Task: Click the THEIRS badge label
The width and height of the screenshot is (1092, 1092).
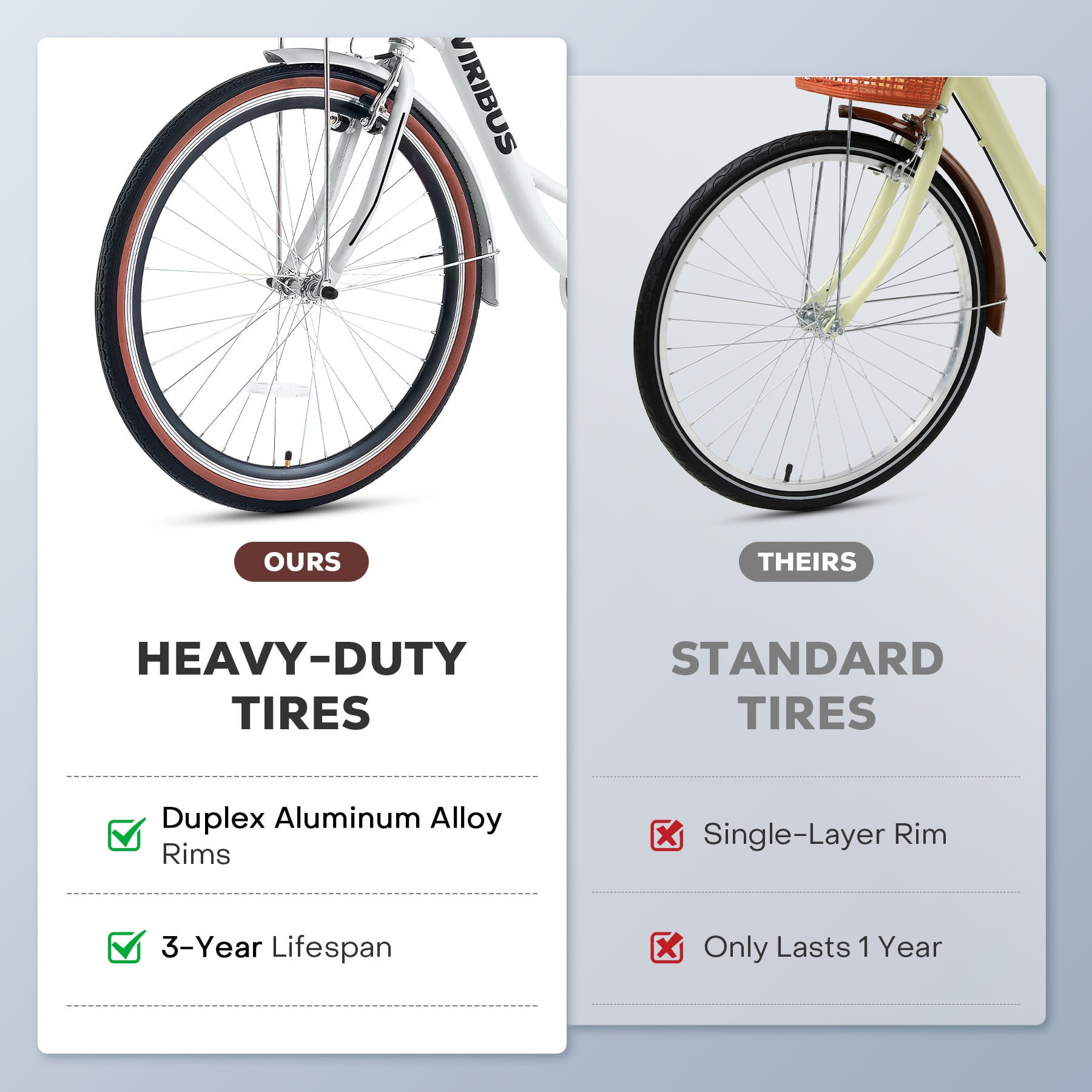Action: click(806, 562)
